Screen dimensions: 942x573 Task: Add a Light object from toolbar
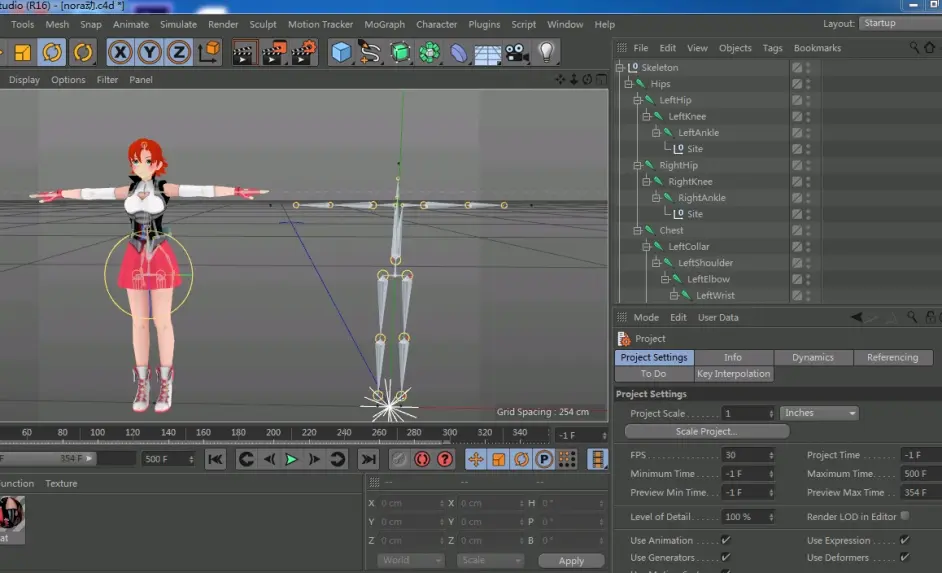[x=546, y=52]
